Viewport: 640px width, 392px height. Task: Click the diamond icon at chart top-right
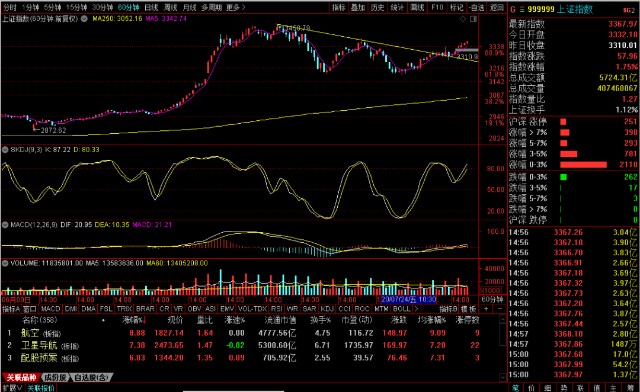(x=463, y=19)
